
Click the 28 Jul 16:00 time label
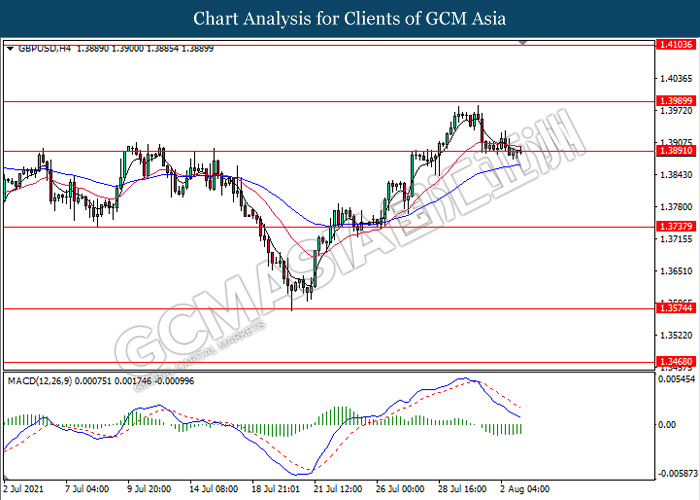tap(462, 488)
